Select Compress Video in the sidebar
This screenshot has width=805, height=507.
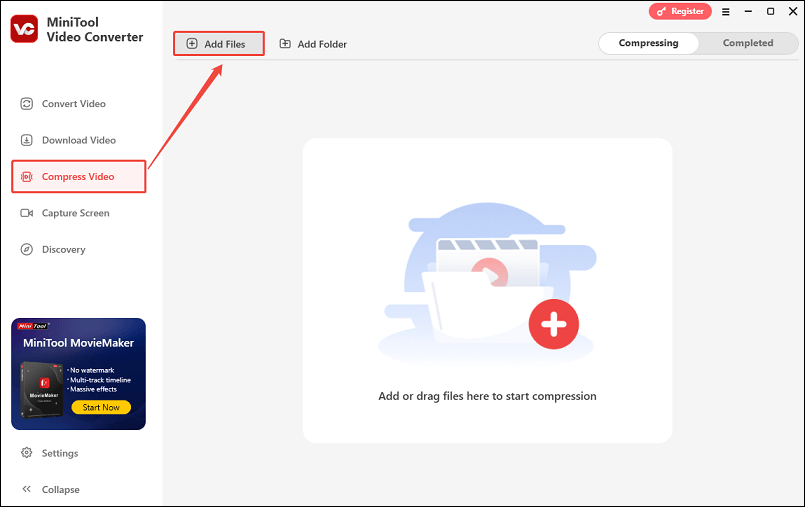79,177
